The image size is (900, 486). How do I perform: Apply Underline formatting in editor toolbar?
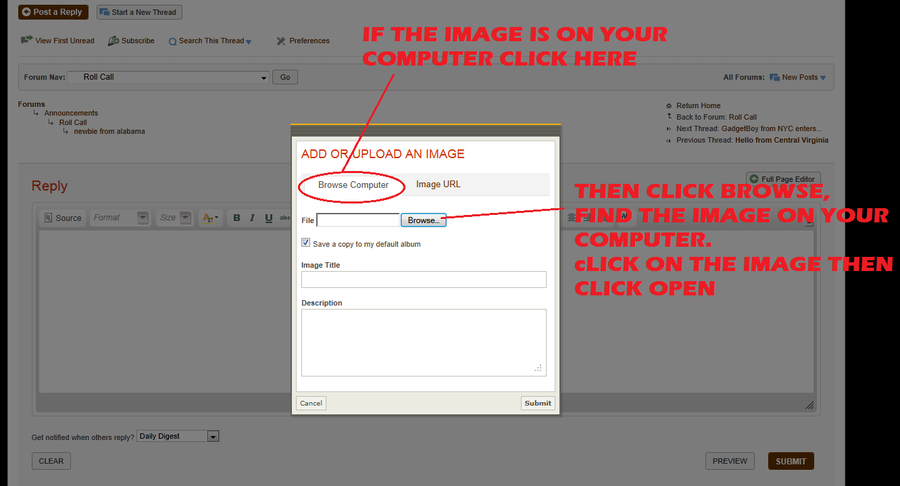coord(269,218)
